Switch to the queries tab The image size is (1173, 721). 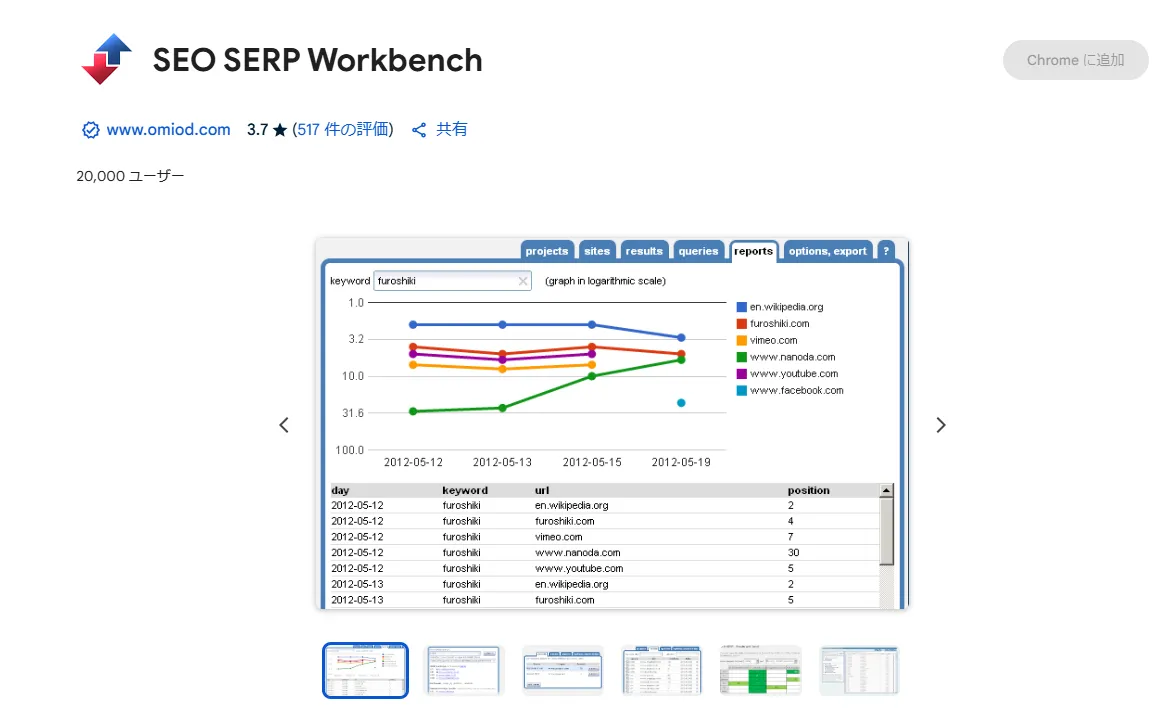699,251
